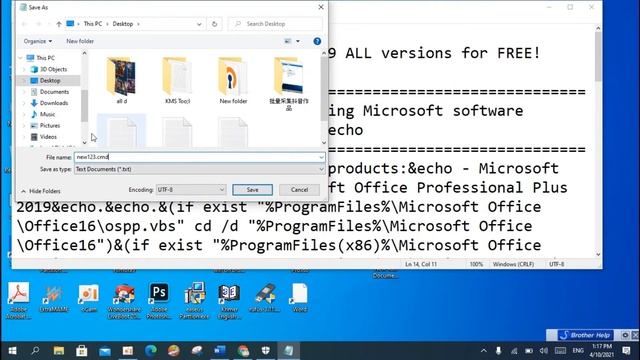Viewport: 640px width, 360px height.
Task: Select This PC in the navigation tree
Action: pos(45,58)
